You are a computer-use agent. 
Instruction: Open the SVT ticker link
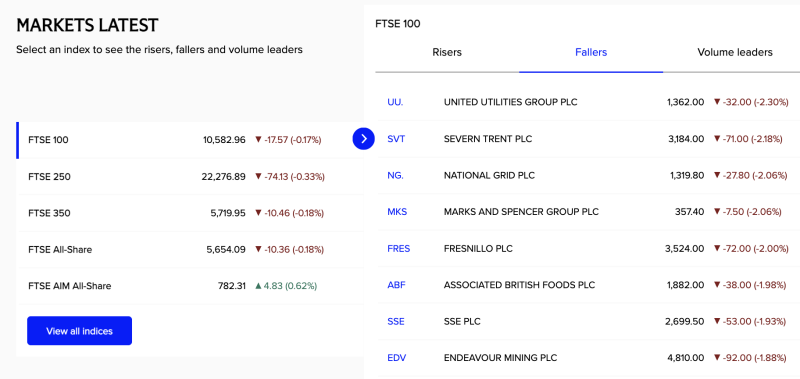point(396,139)
